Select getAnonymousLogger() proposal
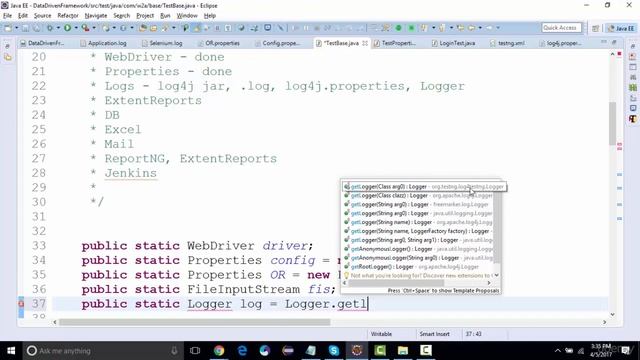Viewport: 640px width, 360px height. click(x=418, y=249)
